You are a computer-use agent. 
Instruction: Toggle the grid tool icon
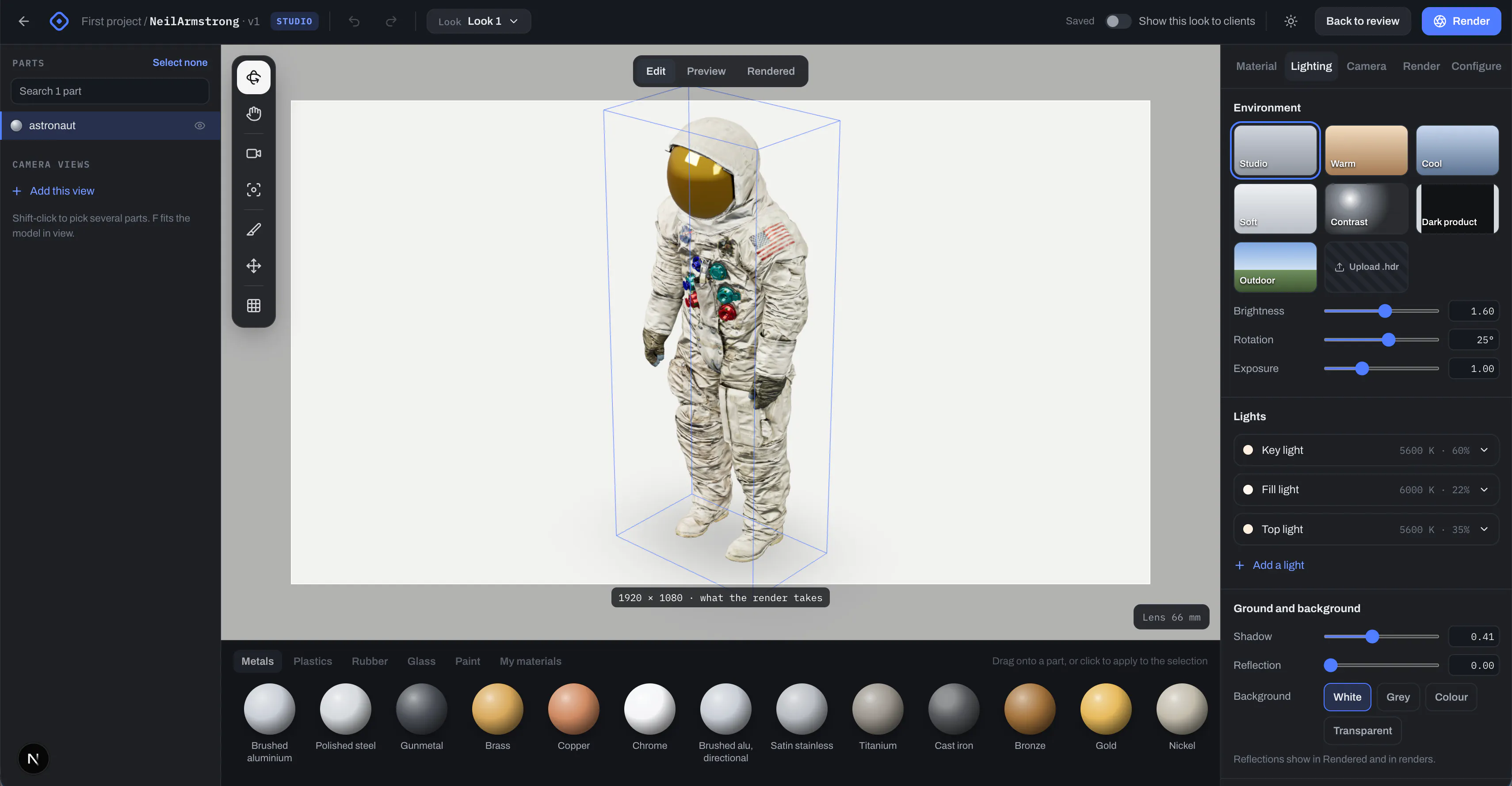coord(254,306)
